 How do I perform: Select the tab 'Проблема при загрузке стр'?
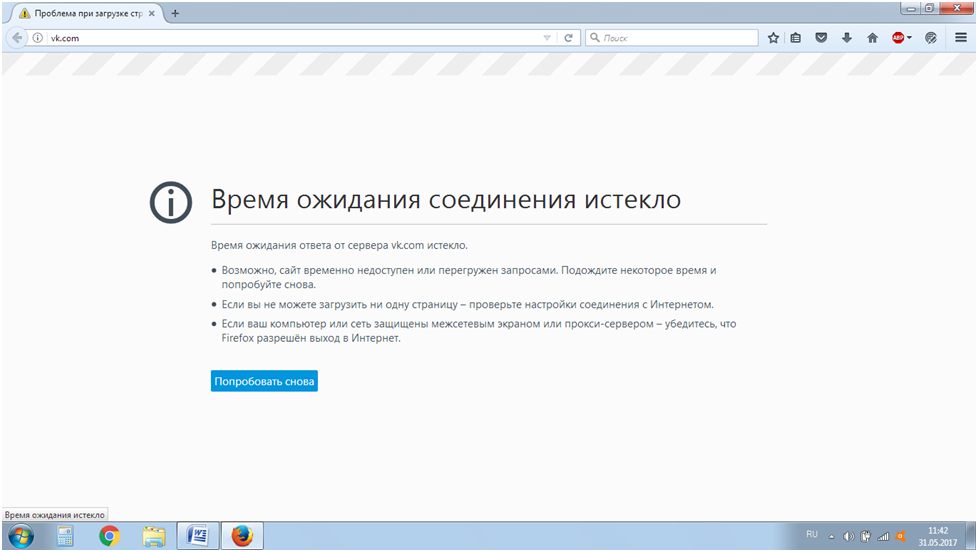point(87,13)
